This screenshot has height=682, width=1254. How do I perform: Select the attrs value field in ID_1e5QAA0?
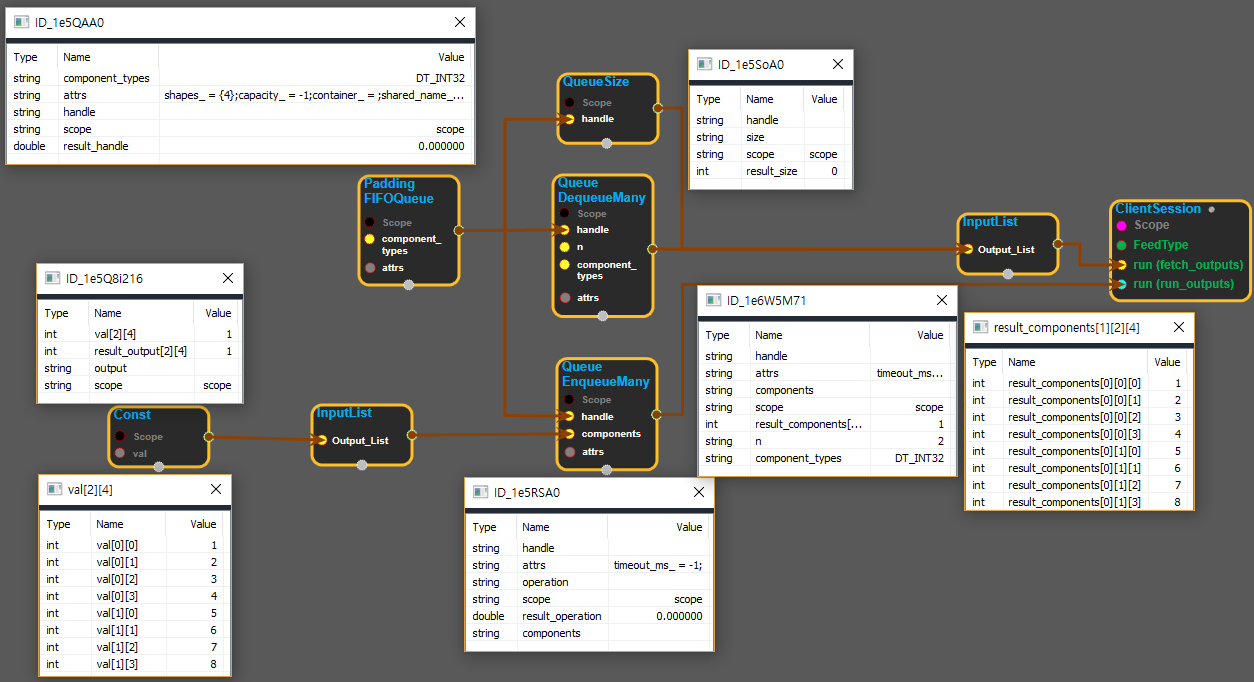pos(314,96)
